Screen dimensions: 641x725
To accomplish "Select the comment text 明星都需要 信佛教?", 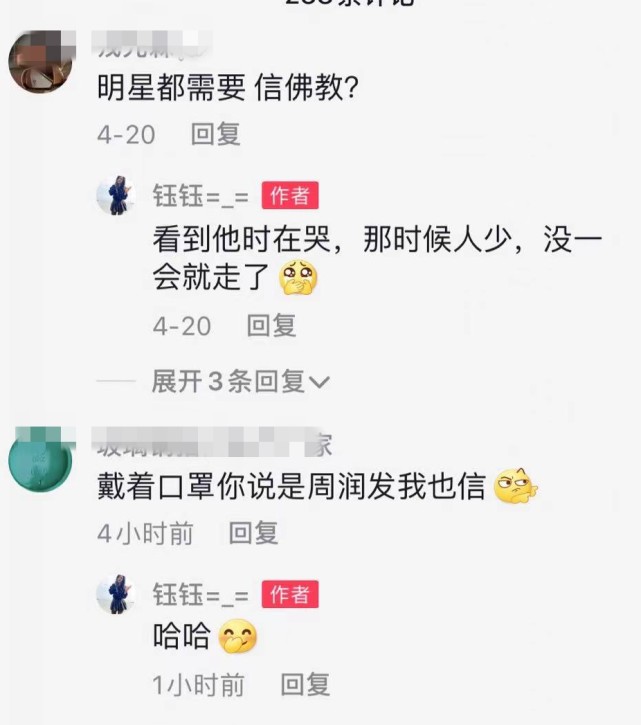I will click(x=228, y=87).
